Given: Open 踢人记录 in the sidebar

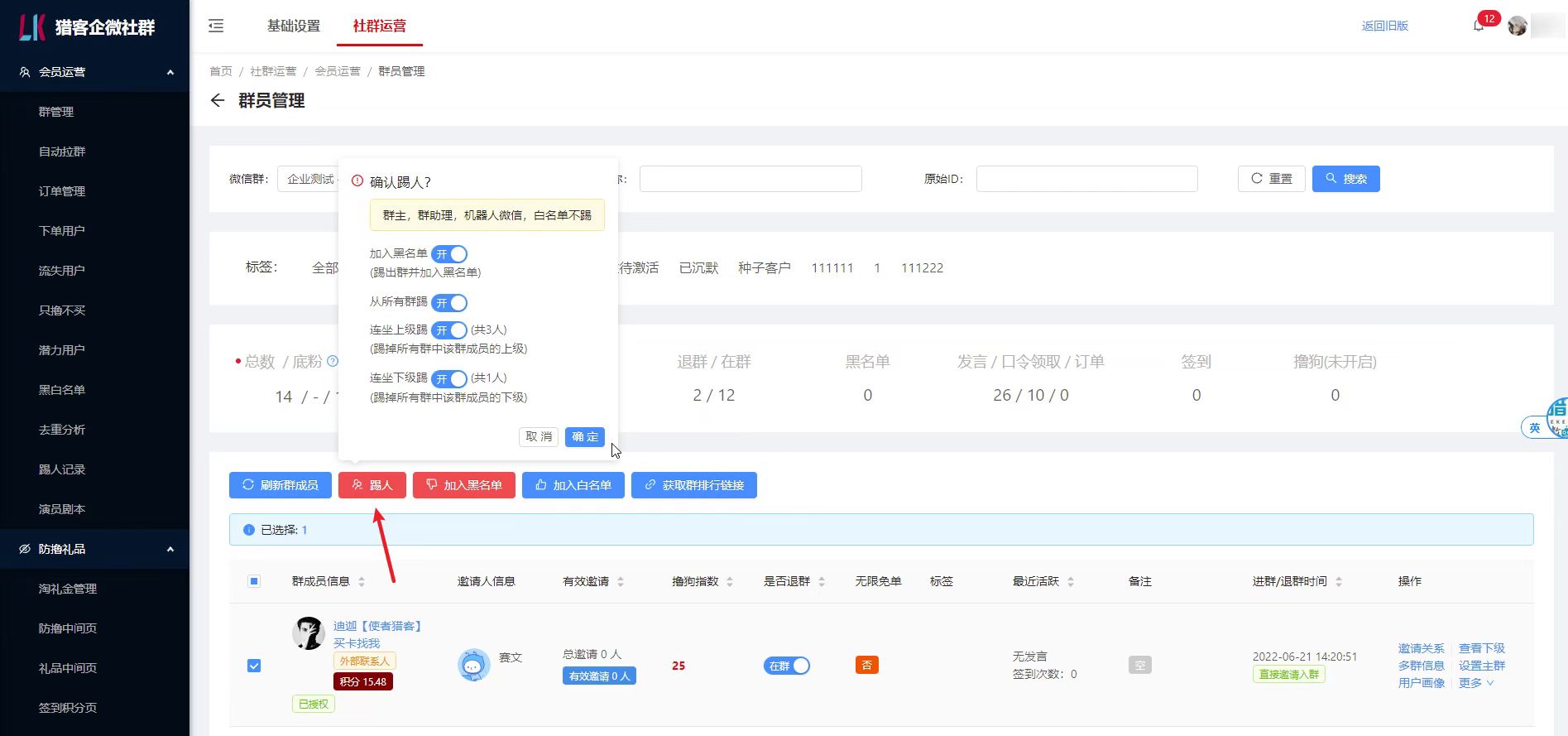Looking at the screenshot, I should [62, 469].
